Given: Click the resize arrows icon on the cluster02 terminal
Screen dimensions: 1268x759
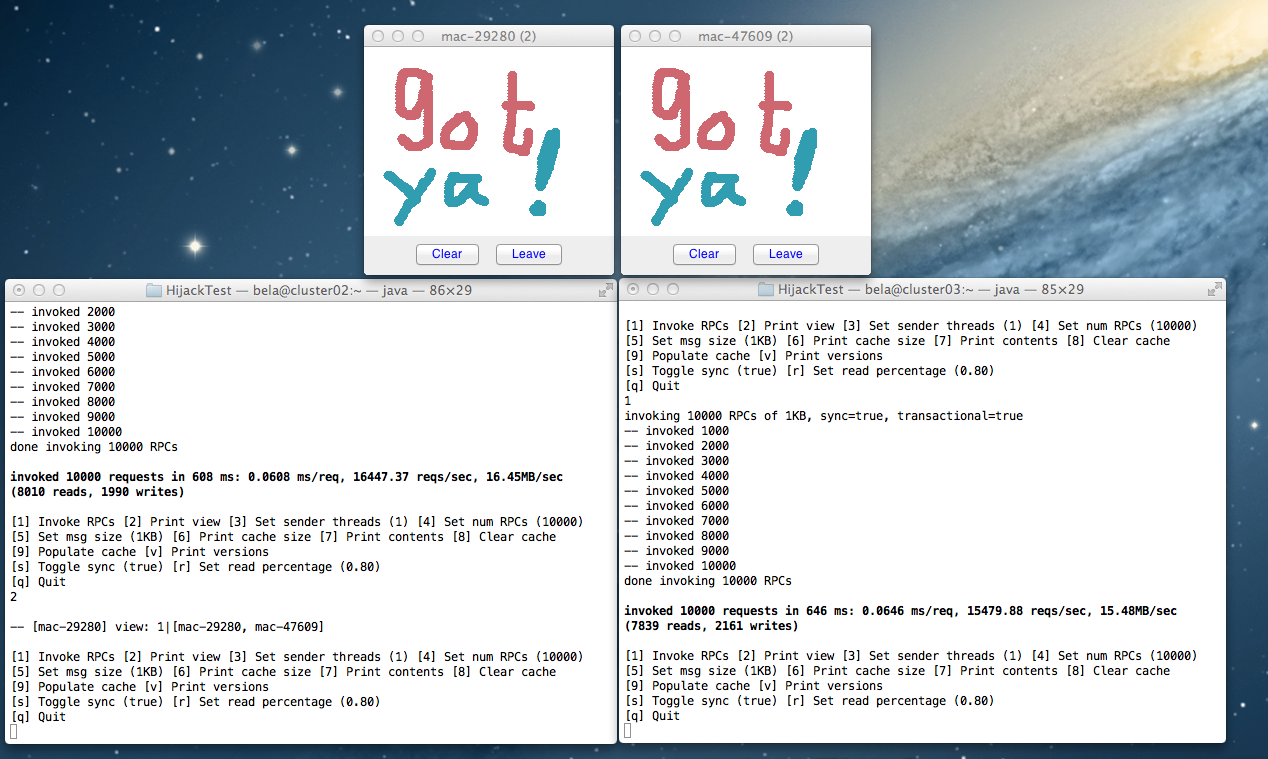Looking at the screenshot, I should [605, 290].
